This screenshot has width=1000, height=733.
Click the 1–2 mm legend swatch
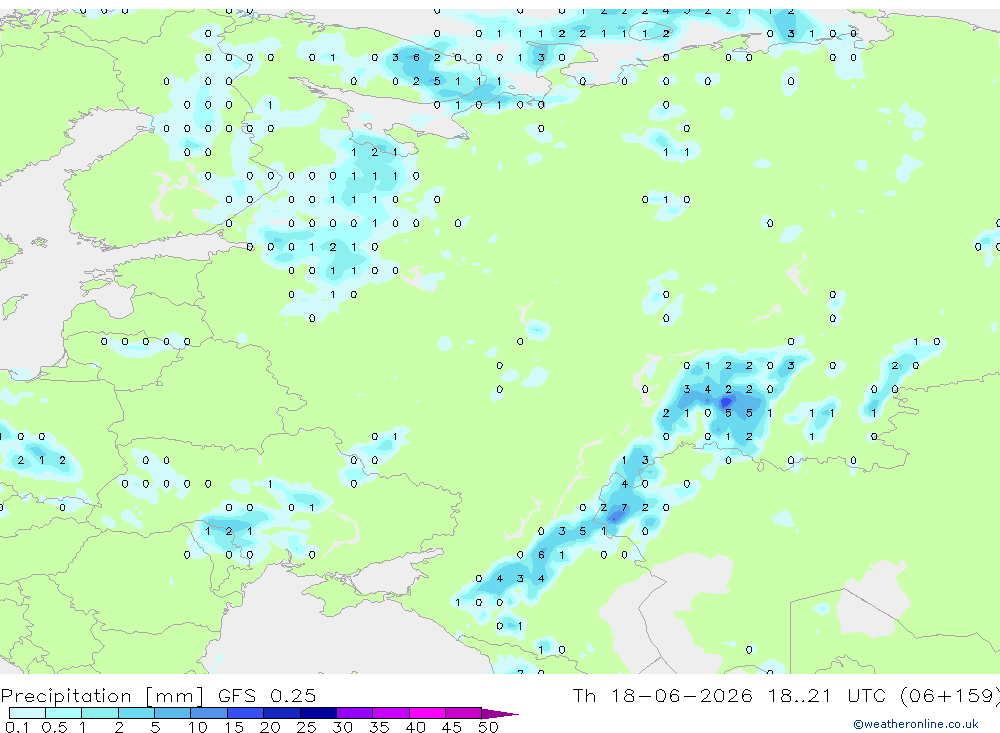tap(100, 713)
